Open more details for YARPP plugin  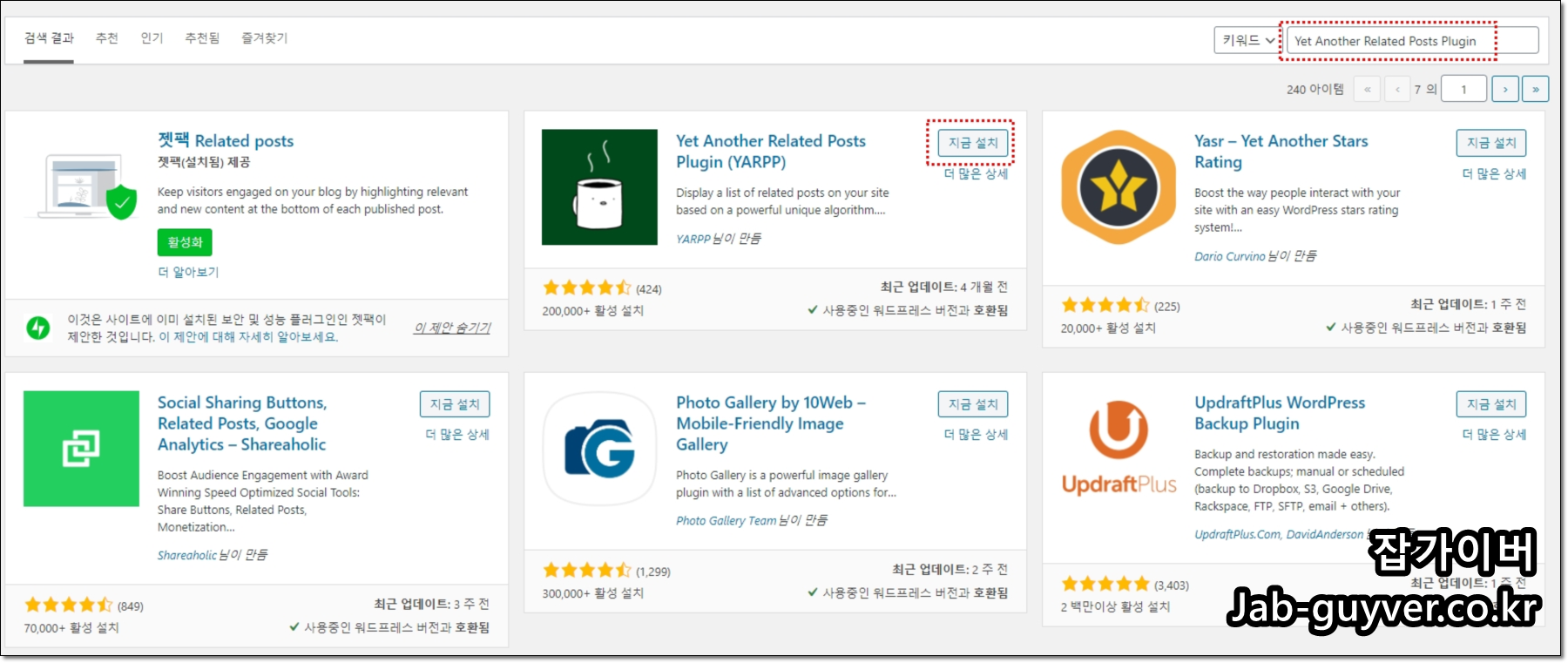[977, 173]
